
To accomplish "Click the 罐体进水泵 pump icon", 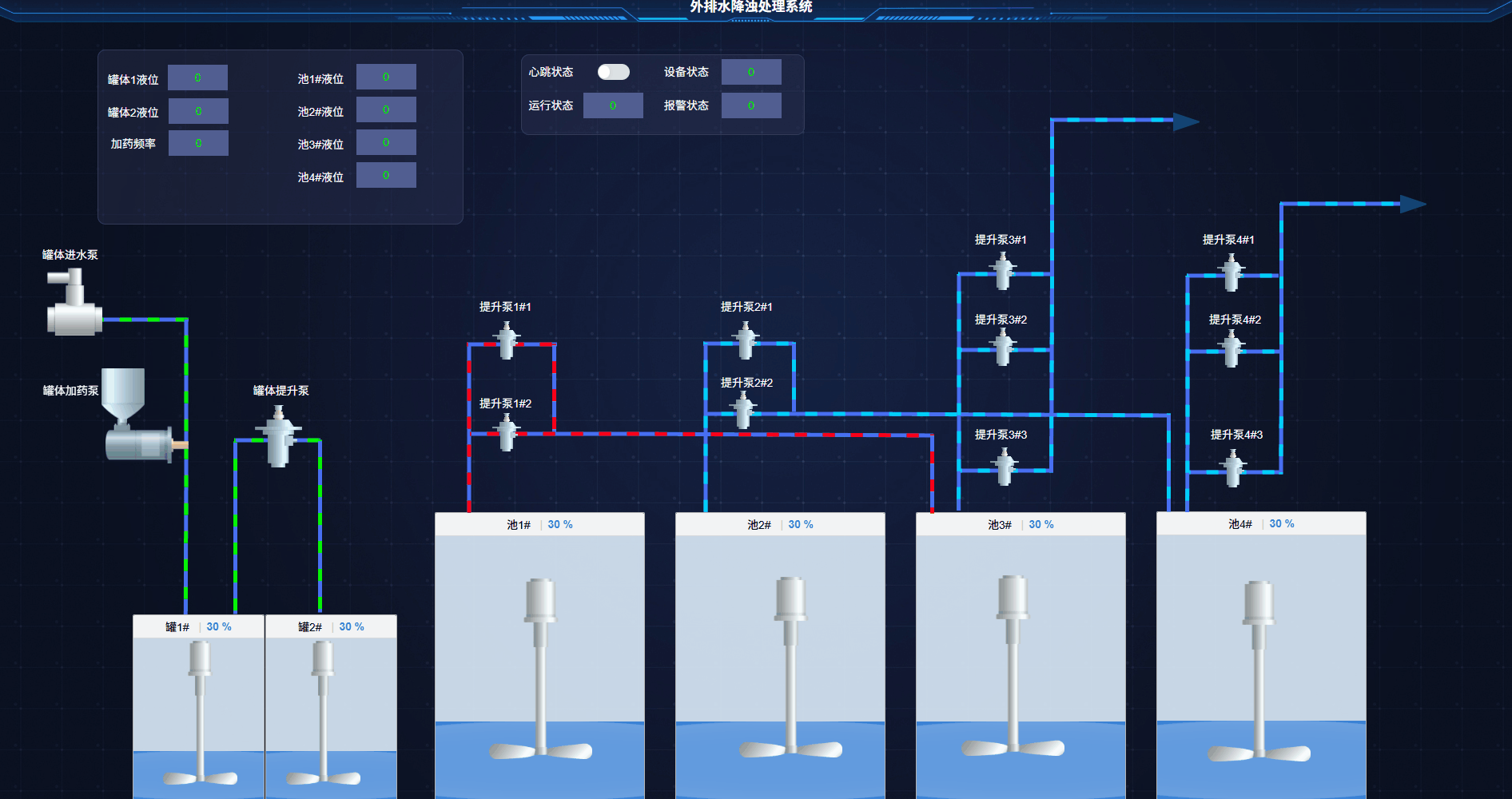I will click(74, 304).
